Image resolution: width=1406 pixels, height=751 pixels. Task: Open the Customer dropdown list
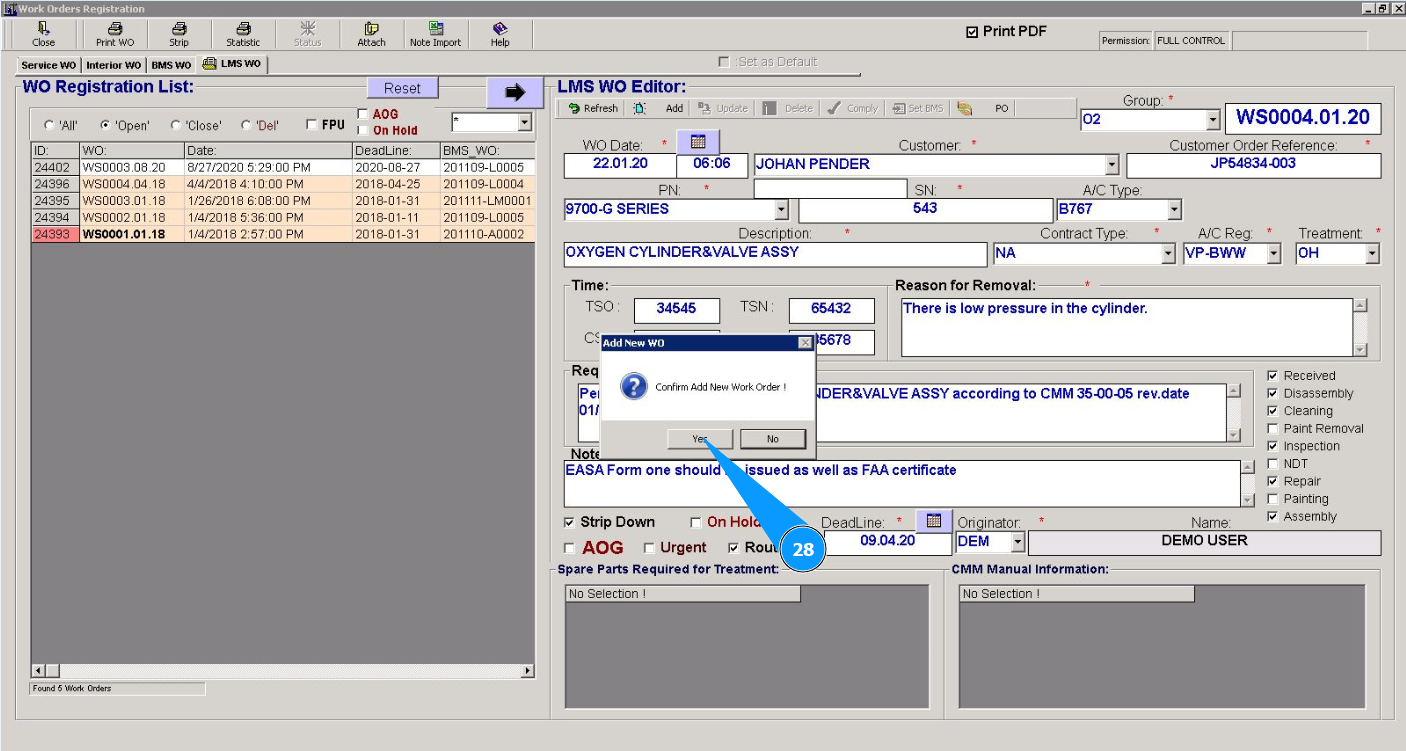point(1111,165)
